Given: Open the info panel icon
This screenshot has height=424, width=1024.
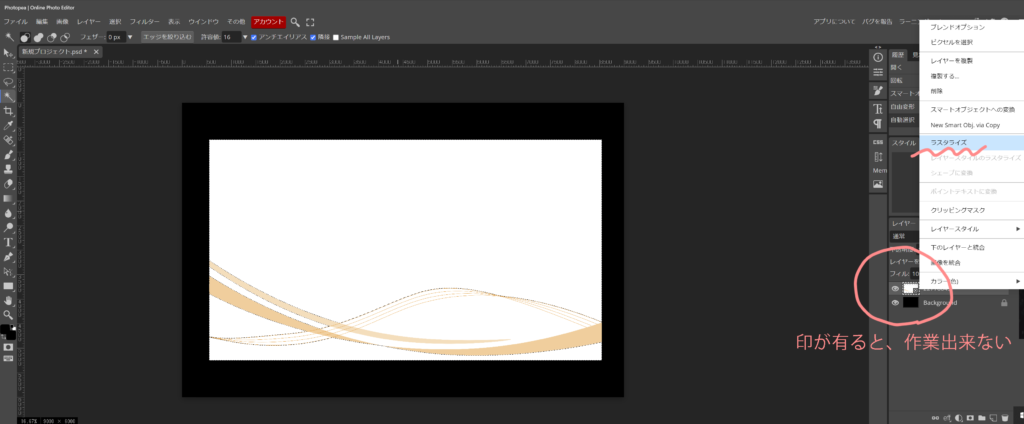Looking at the screenshot, I should coord(878,57).
